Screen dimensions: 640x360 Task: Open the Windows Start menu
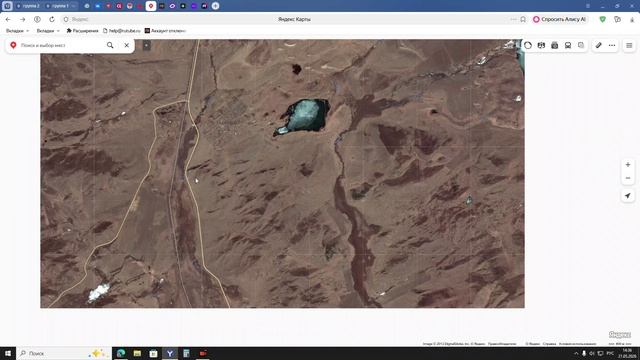point(8,353)
